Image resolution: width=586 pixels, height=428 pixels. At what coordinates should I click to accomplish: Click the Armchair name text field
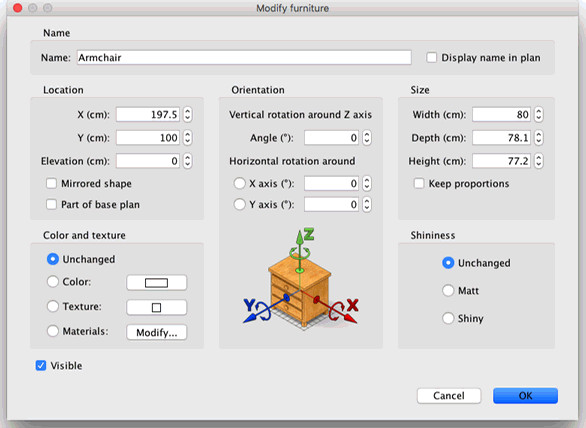coord(244,58)
